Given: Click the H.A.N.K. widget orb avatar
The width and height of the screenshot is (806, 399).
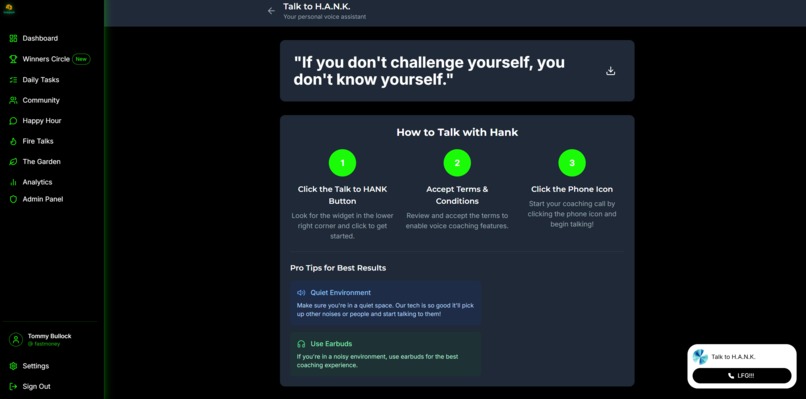Looking at the screenshot, I should [x=700, y=357].
